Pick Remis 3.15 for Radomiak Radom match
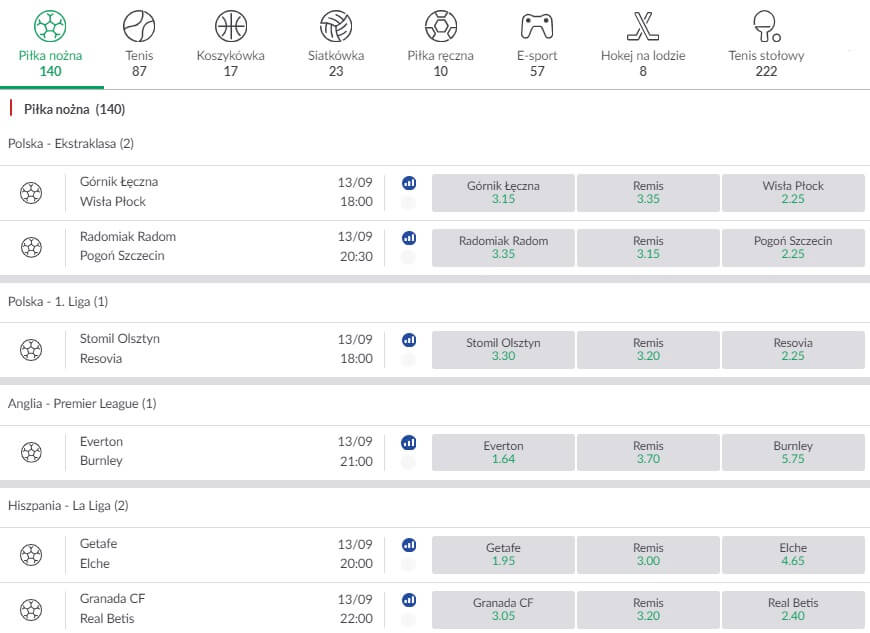This screenshot has width=870, height=633. pyautogui.click(x=648, y=247)
